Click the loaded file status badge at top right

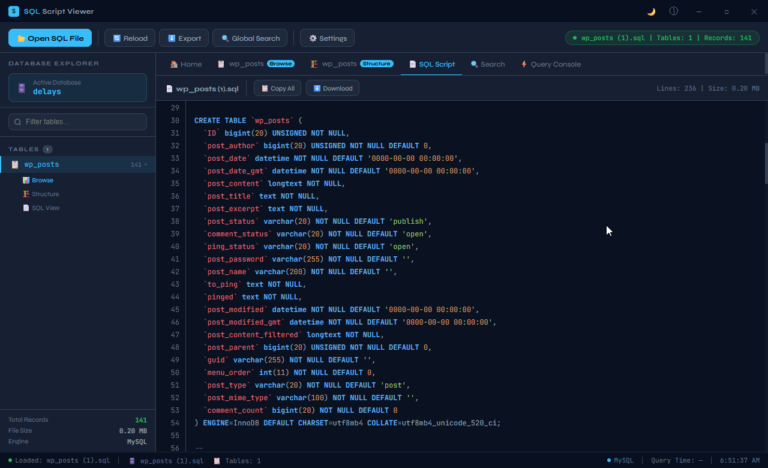662,38
